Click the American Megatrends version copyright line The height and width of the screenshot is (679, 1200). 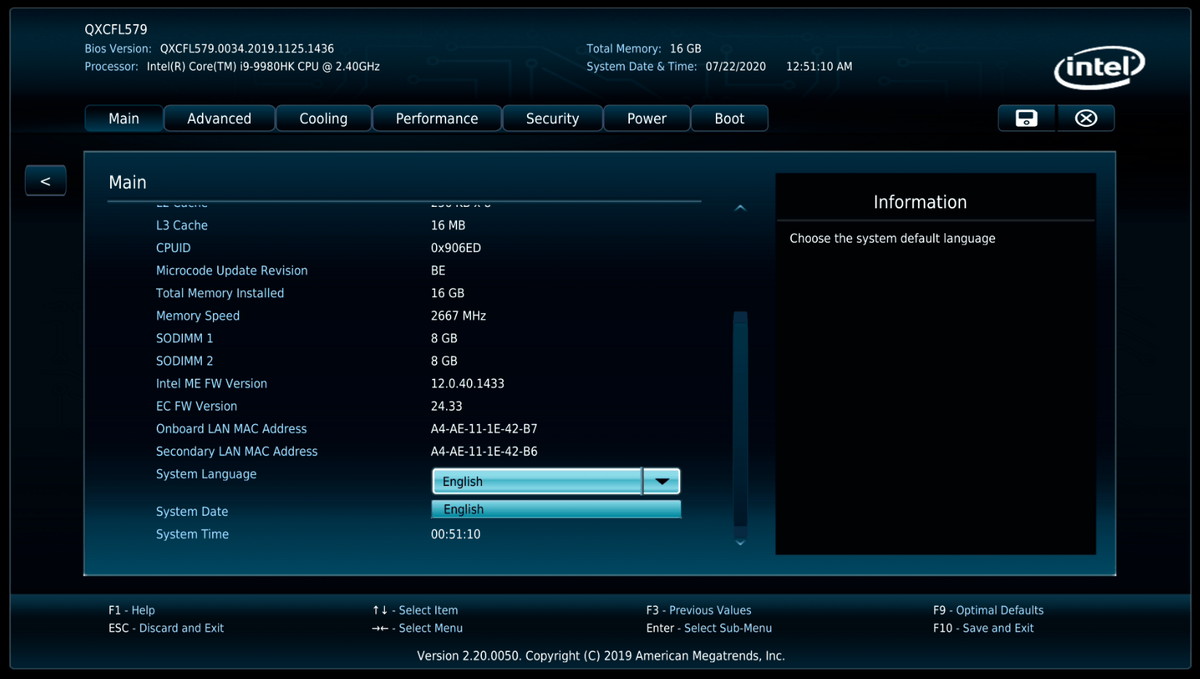601,656
